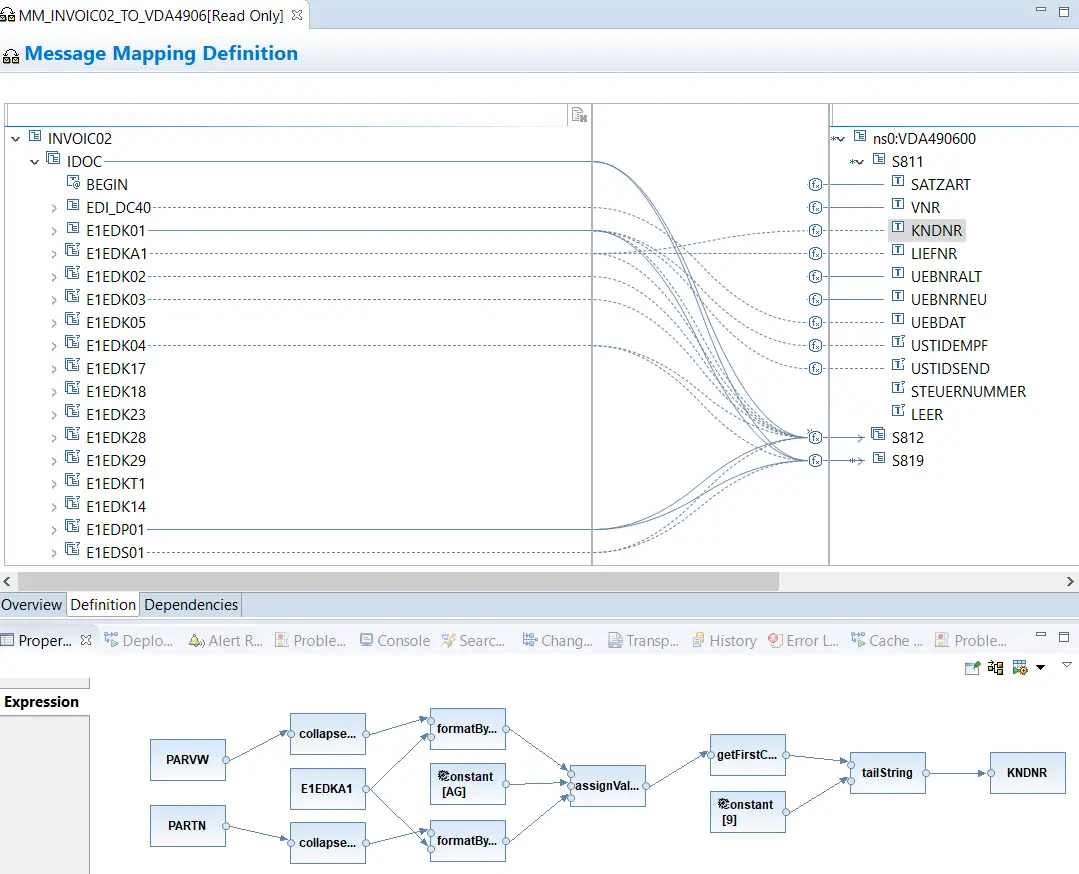
Task: Expand the E1EDP01 segment
Action: point(54,530)
